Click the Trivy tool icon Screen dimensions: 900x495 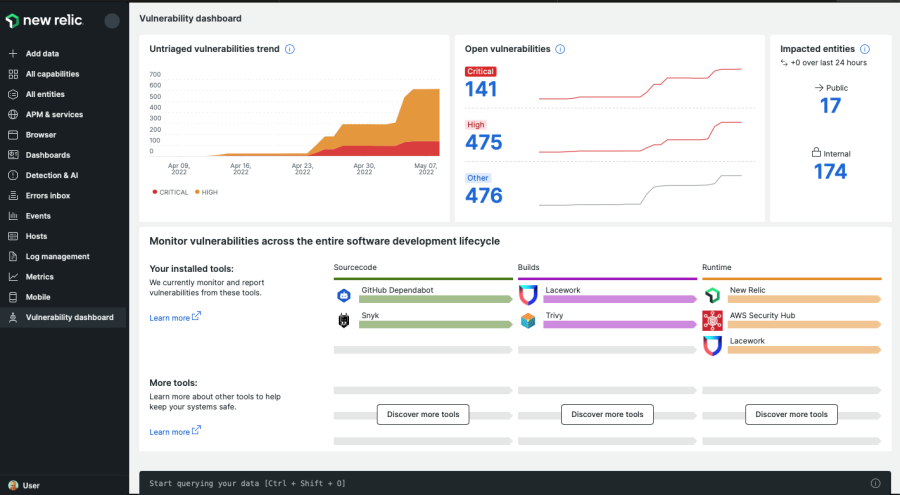[528, 321]
